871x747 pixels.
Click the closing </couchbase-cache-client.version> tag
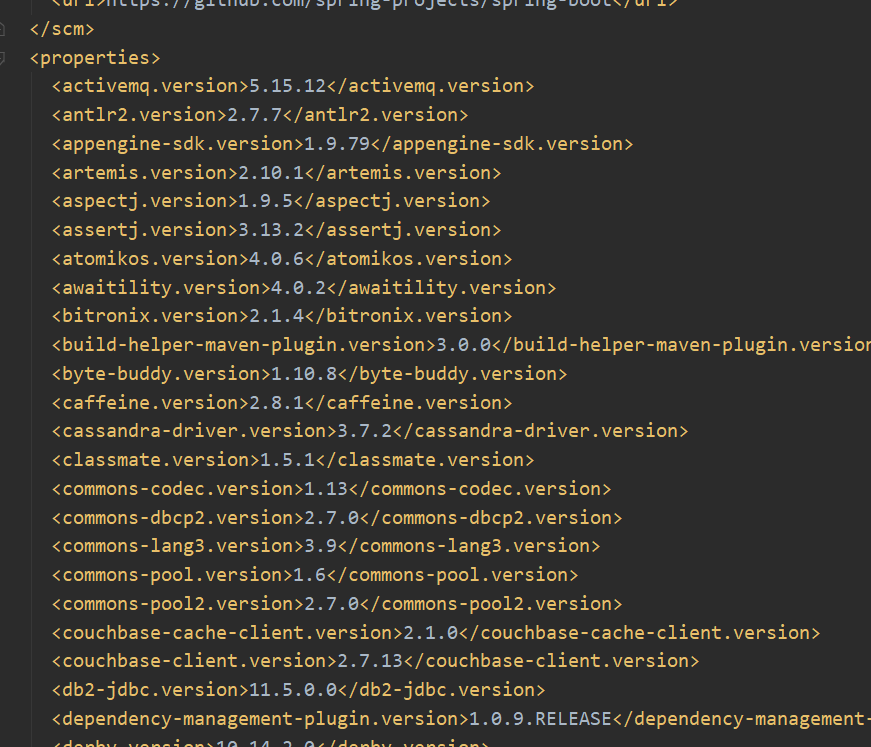[639, 633]
